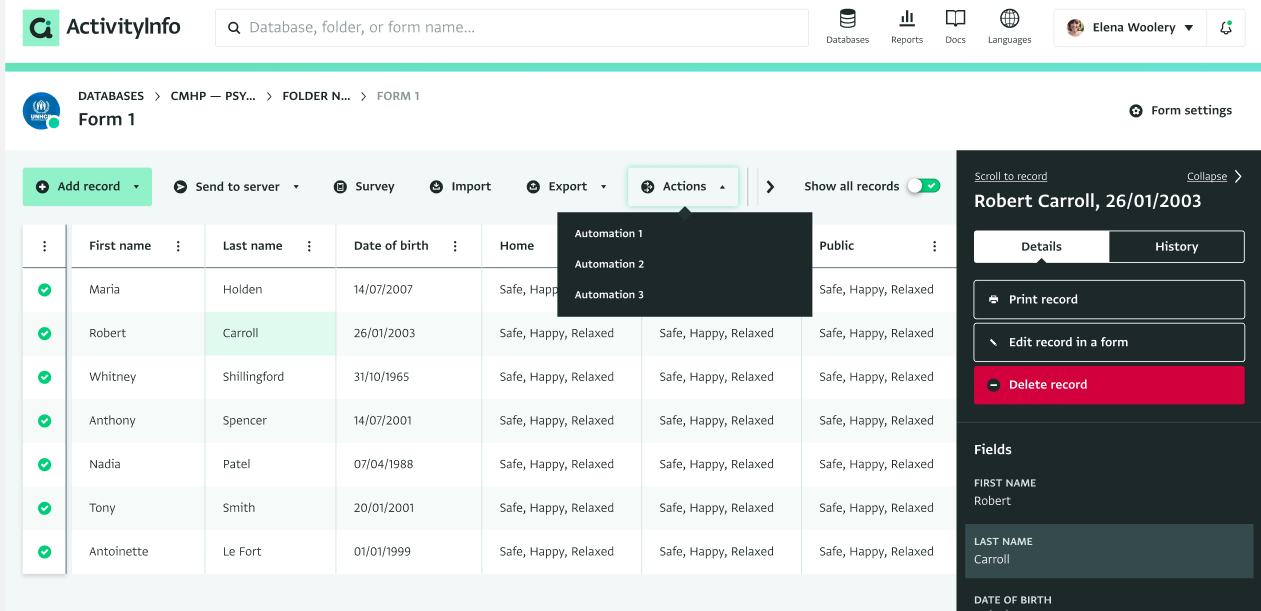Open the Databases icon in header

point(847,20)
